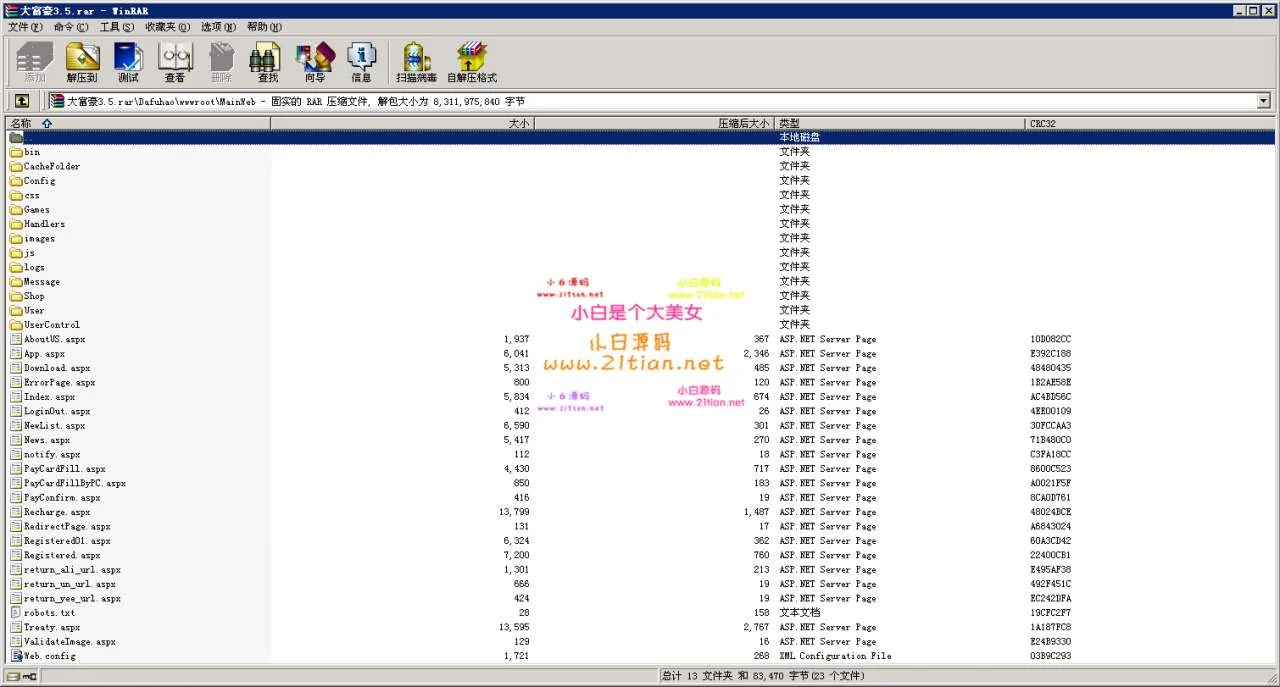Open the 工具 (Tools) menu
The height and width of the screenshot is (687, 1280).
(116, 27)
